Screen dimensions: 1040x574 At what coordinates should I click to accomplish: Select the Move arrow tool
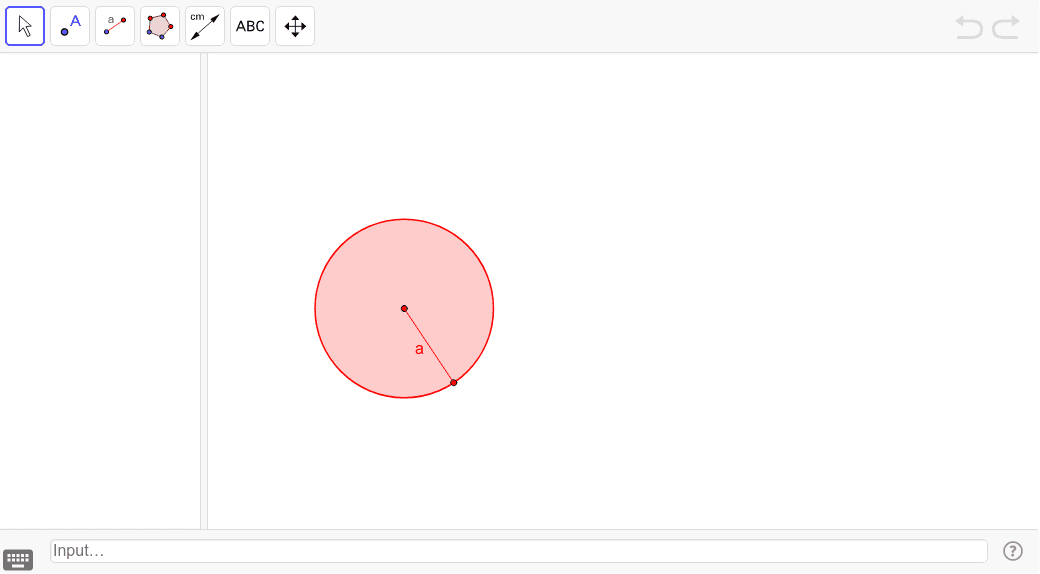(x=25, y=27)
